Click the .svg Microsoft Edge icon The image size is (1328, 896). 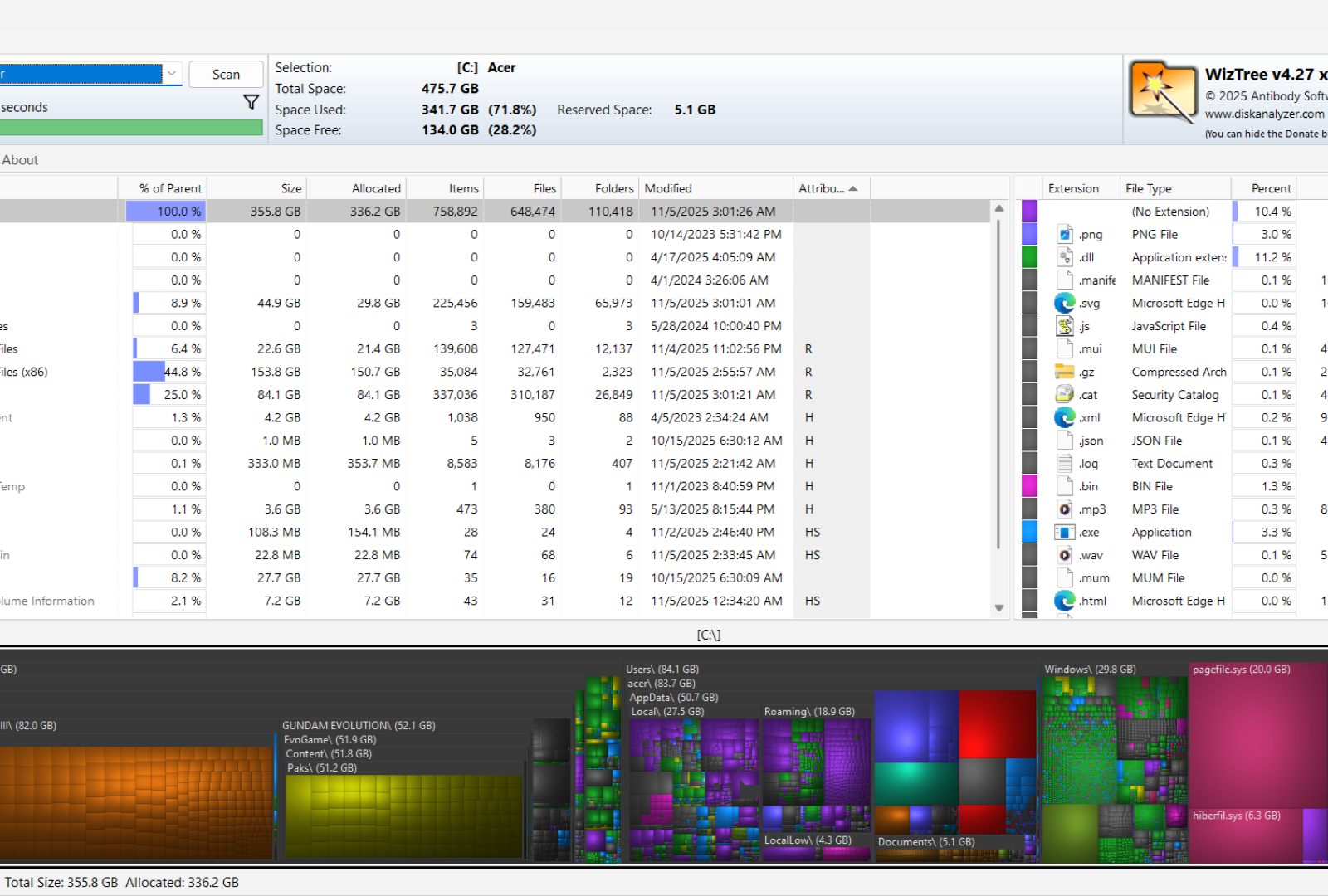click(1065, 304)
